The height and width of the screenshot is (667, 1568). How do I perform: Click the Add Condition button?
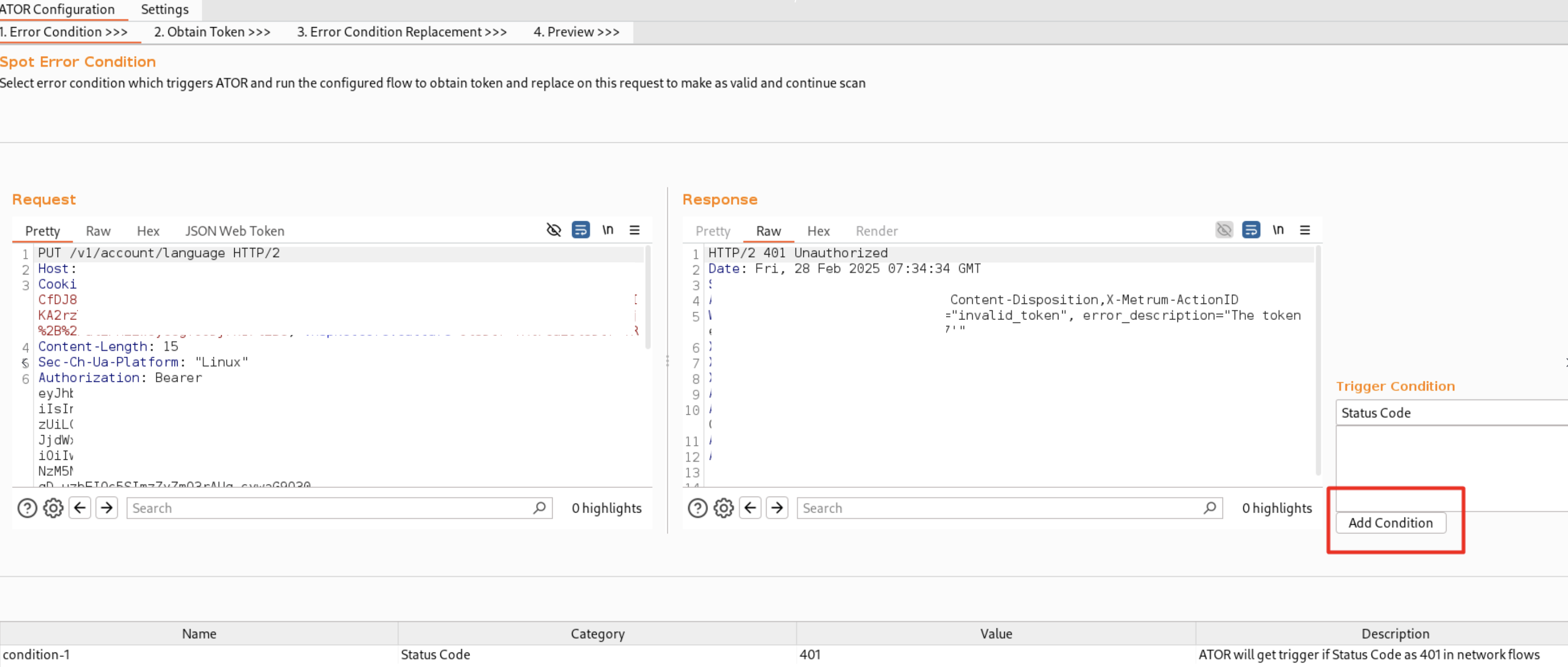pyautogui.click(x=1390, y=523)
